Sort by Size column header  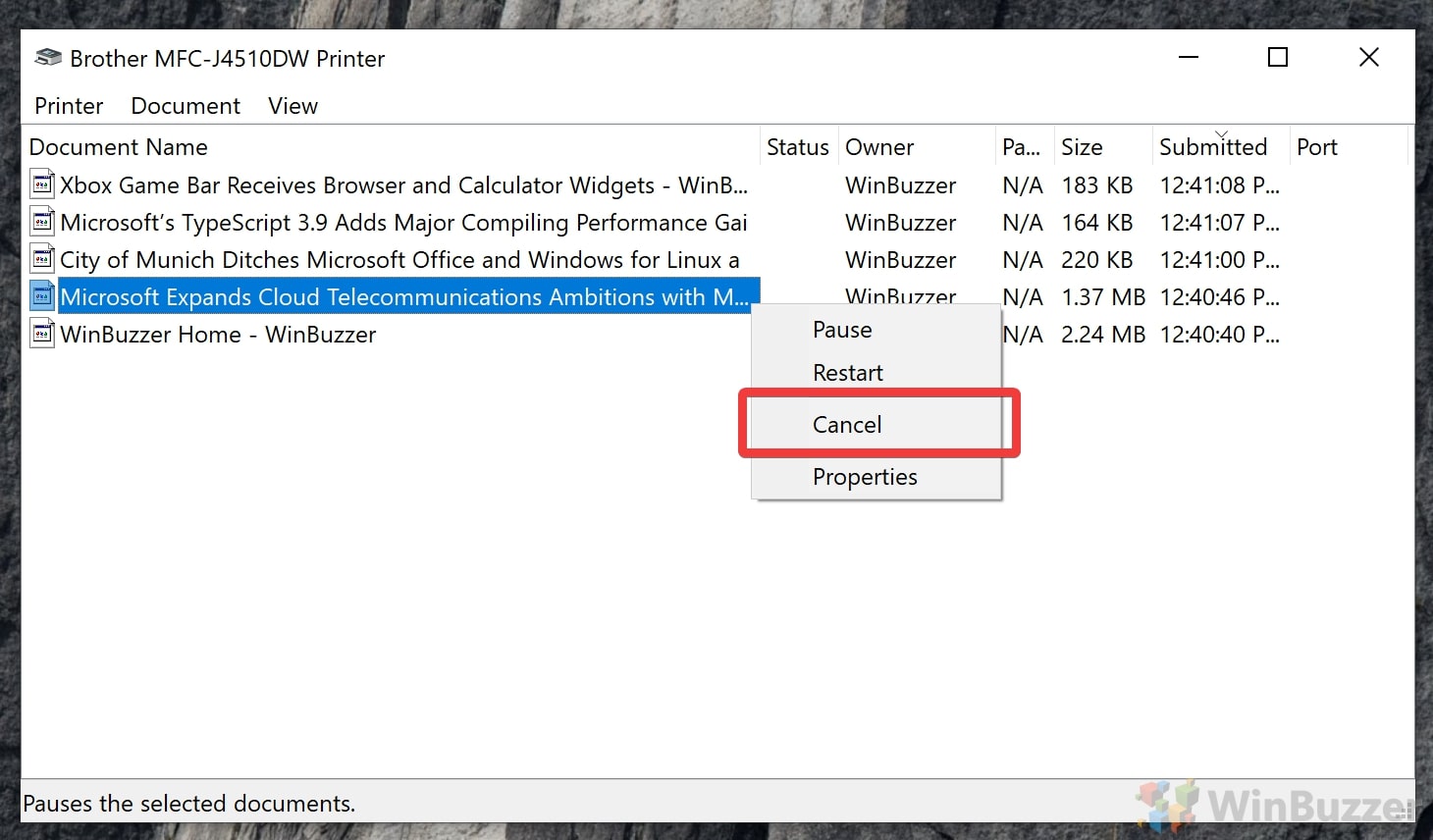click(x=1103, y=147)
